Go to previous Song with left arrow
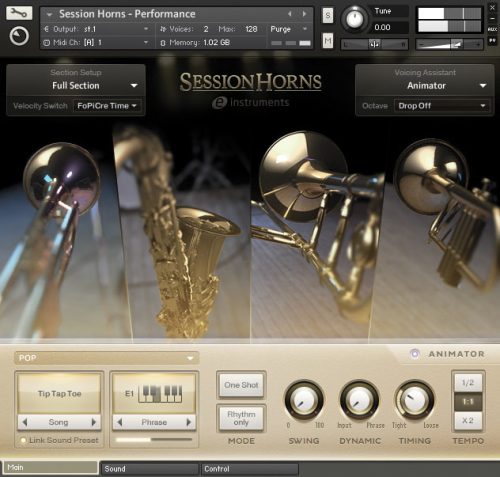Viewport: 500px width, 477px height. (25, 422)
